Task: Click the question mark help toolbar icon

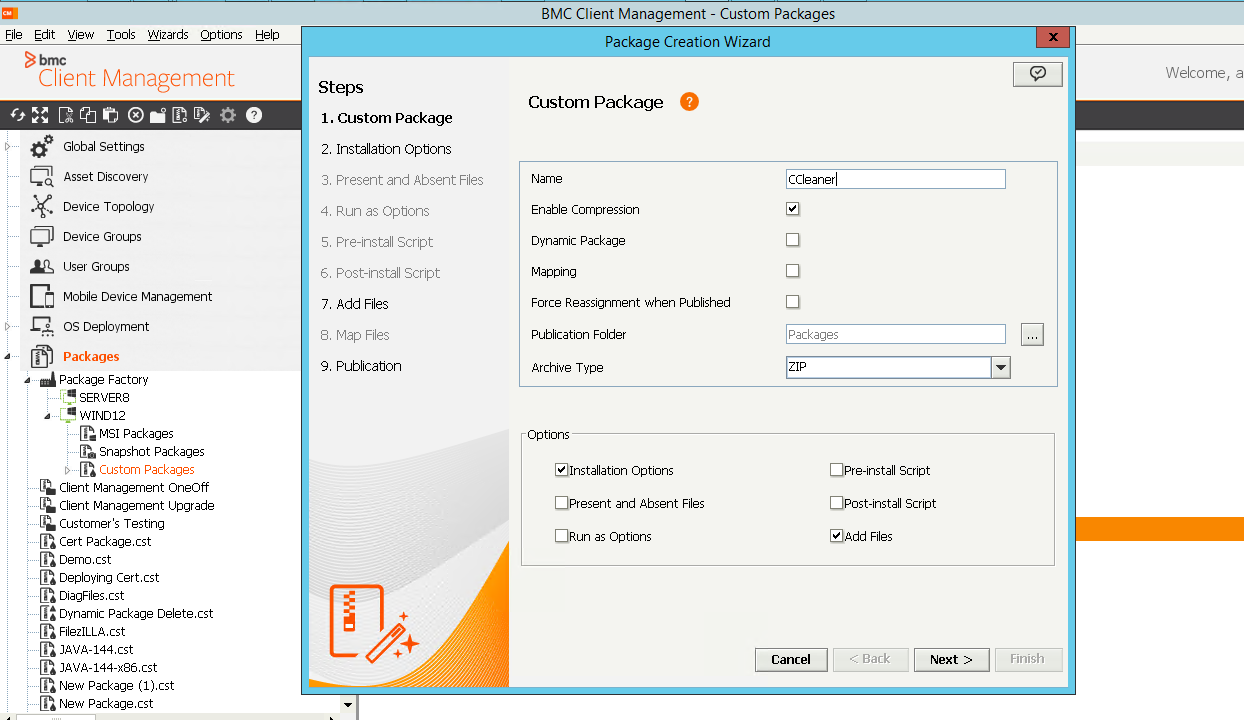Action: click(x=254, y=115)
